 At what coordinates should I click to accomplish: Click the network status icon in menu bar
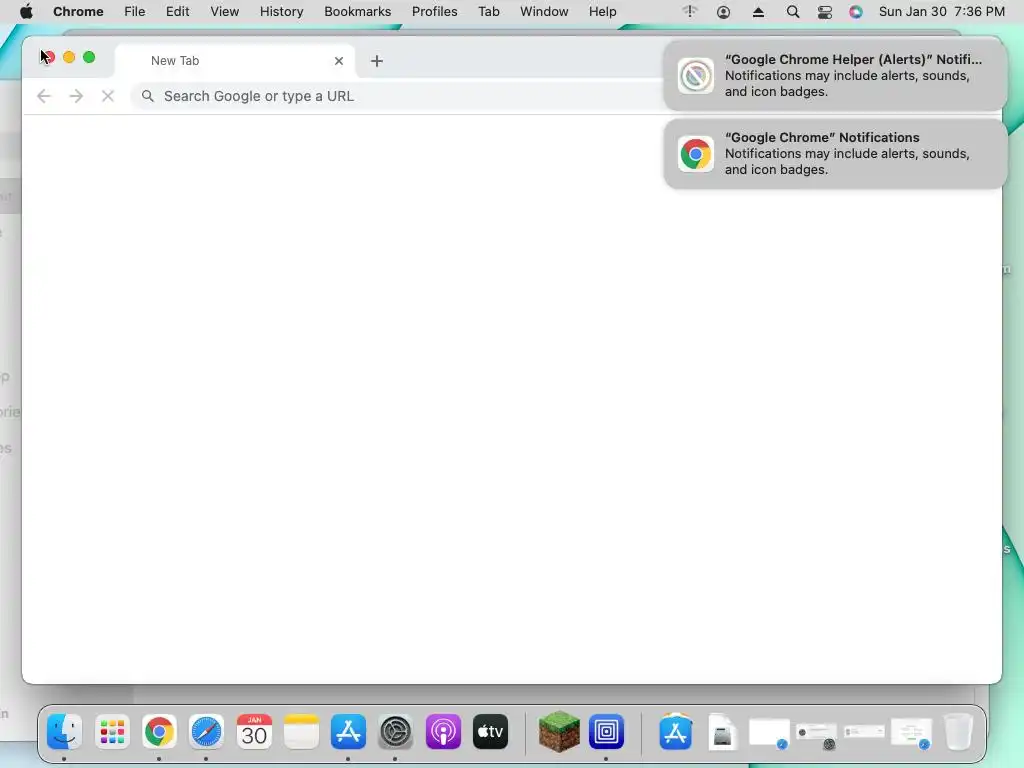690,12
